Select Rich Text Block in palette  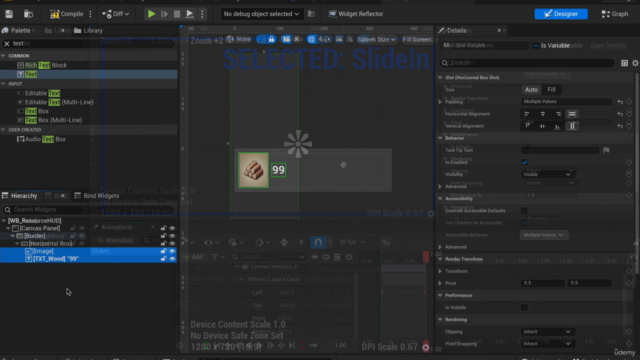pyautogui.click(x=46, y=65)
